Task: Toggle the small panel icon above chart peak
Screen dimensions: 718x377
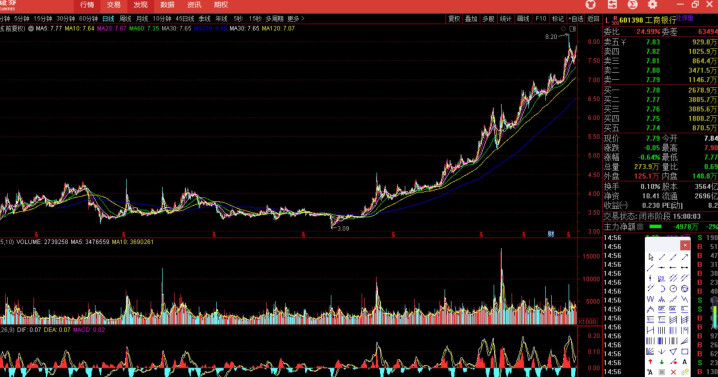Action: pos(572,29)
